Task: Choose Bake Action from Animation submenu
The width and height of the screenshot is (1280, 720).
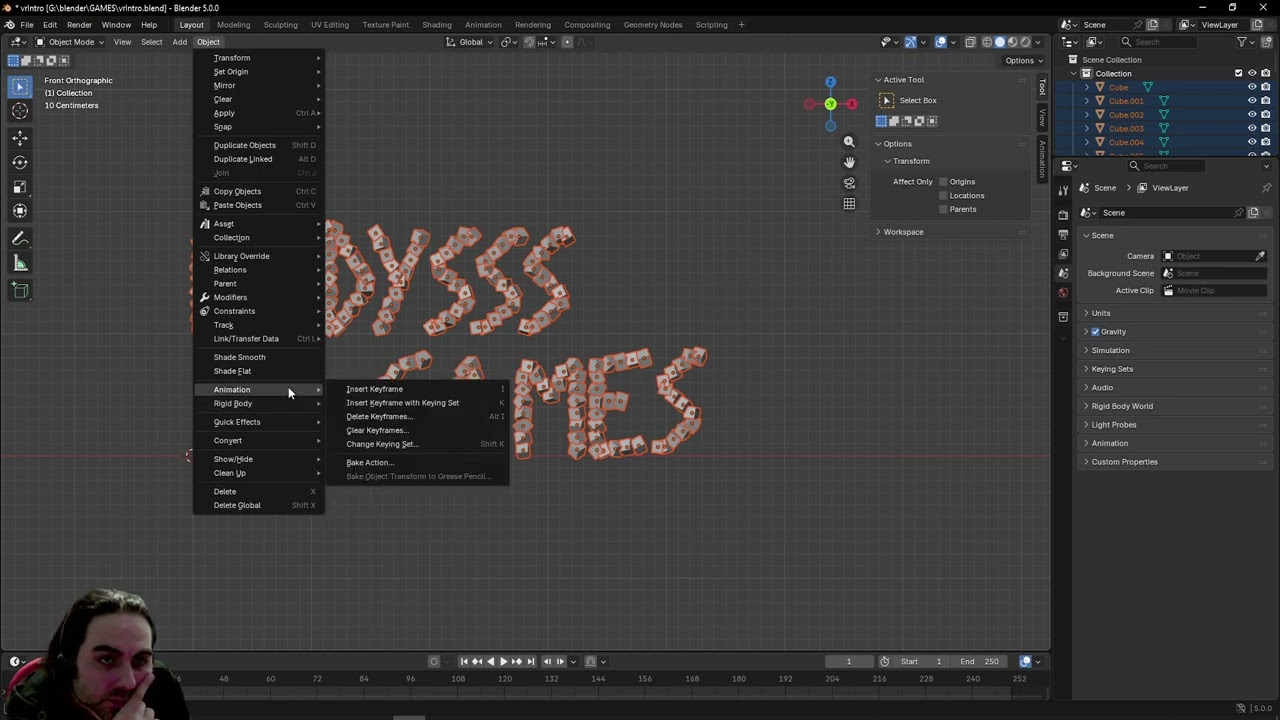Action: [x=418, y=463]
